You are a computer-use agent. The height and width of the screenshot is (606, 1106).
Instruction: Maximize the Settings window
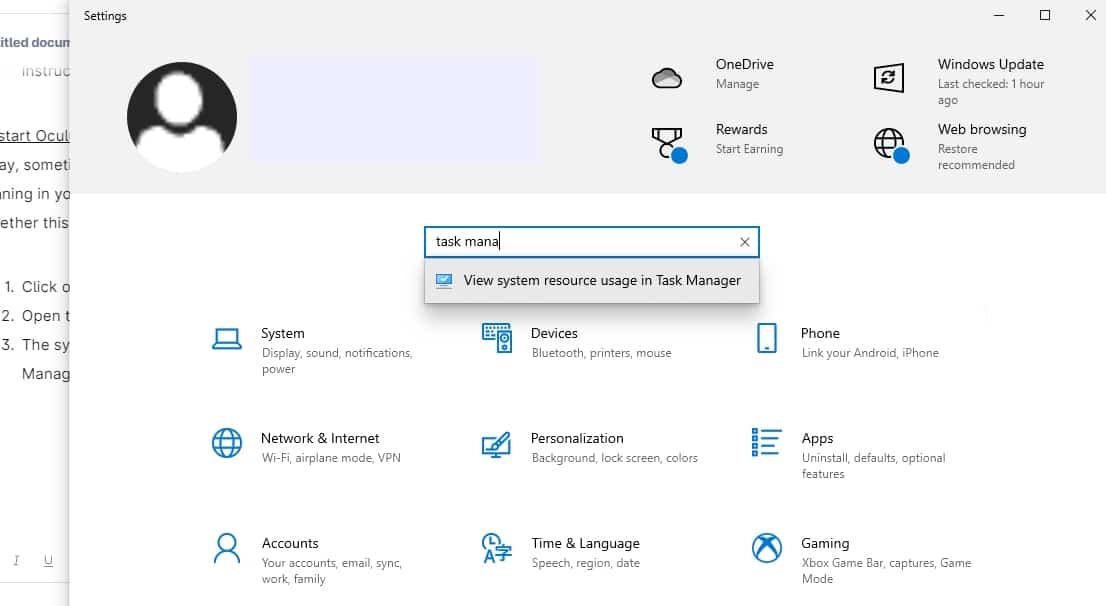pyautogui.click(x=1045, y=15)
